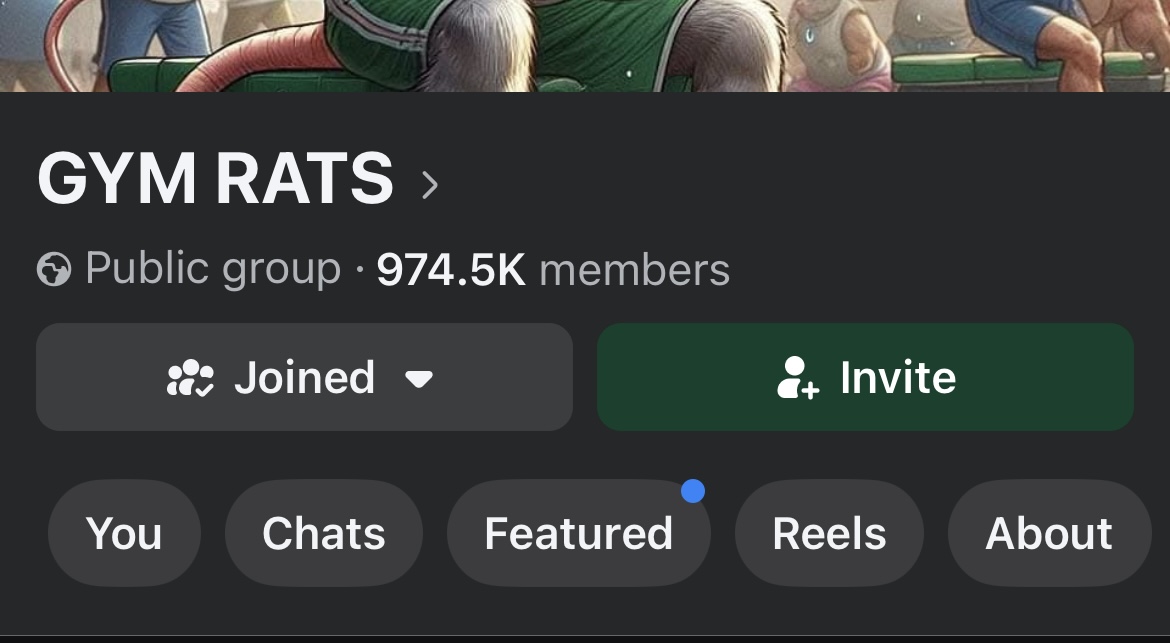Open the Joined membership options button

click(x=304, y=377)
